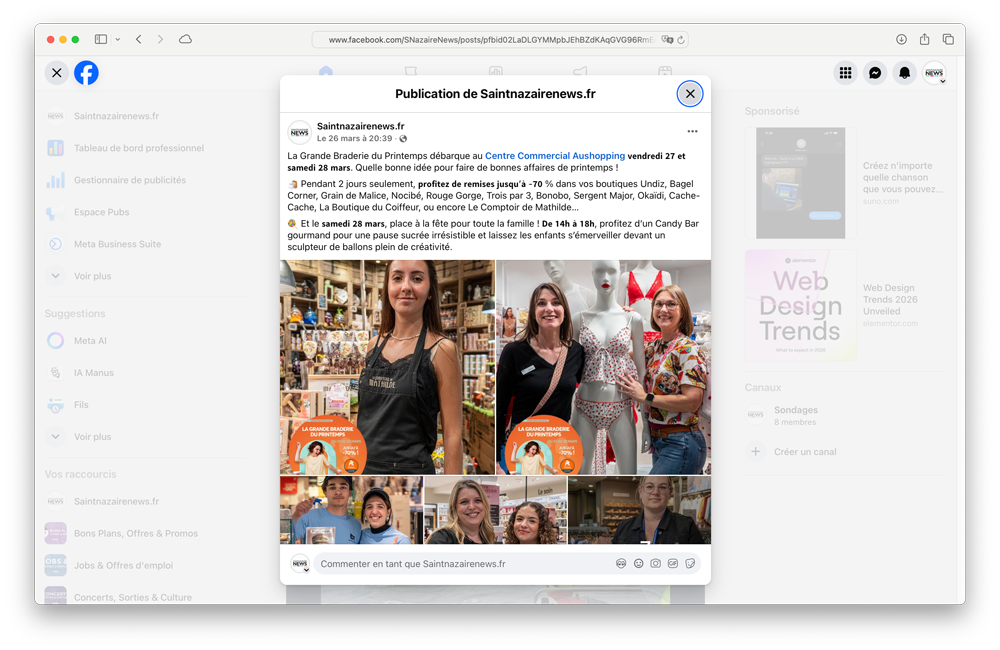This screenshot has height=650, width=1000.
Task: Open the notifications bell
Action: tap(904, 73)
